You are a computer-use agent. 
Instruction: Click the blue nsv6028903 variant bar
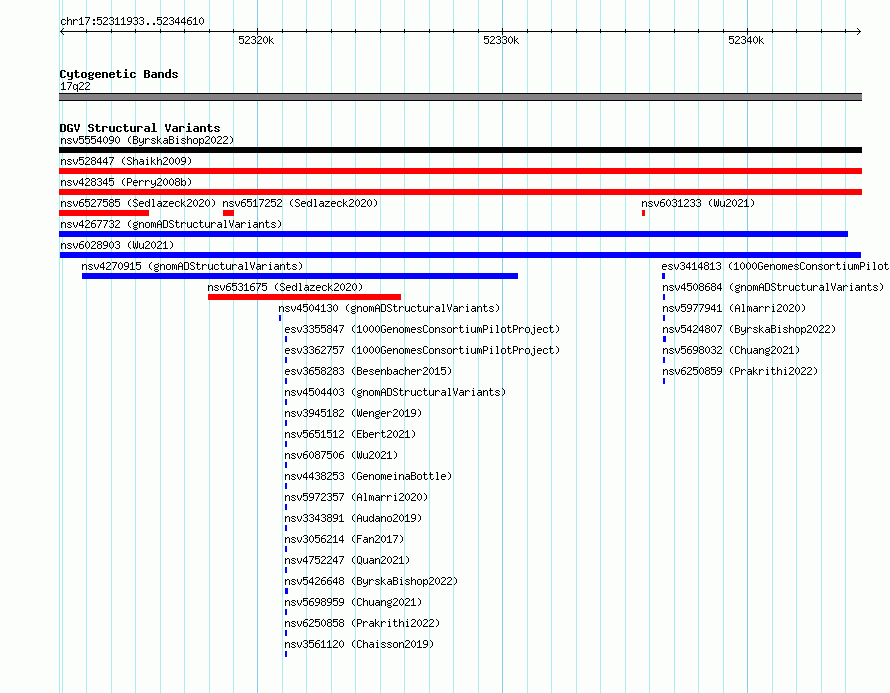click(x=460, y=255)
